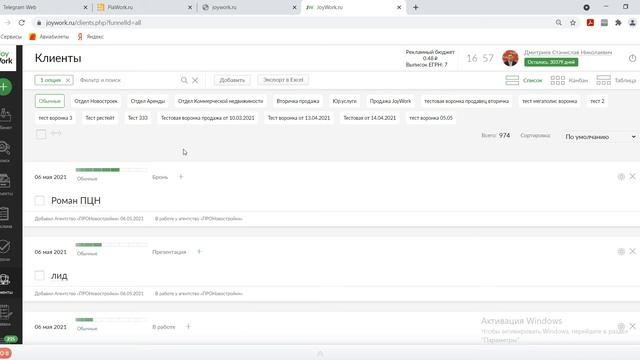Open the user name profile link
Image resolution: width=640 pixels, height=360 pixels.
(568, 52)
